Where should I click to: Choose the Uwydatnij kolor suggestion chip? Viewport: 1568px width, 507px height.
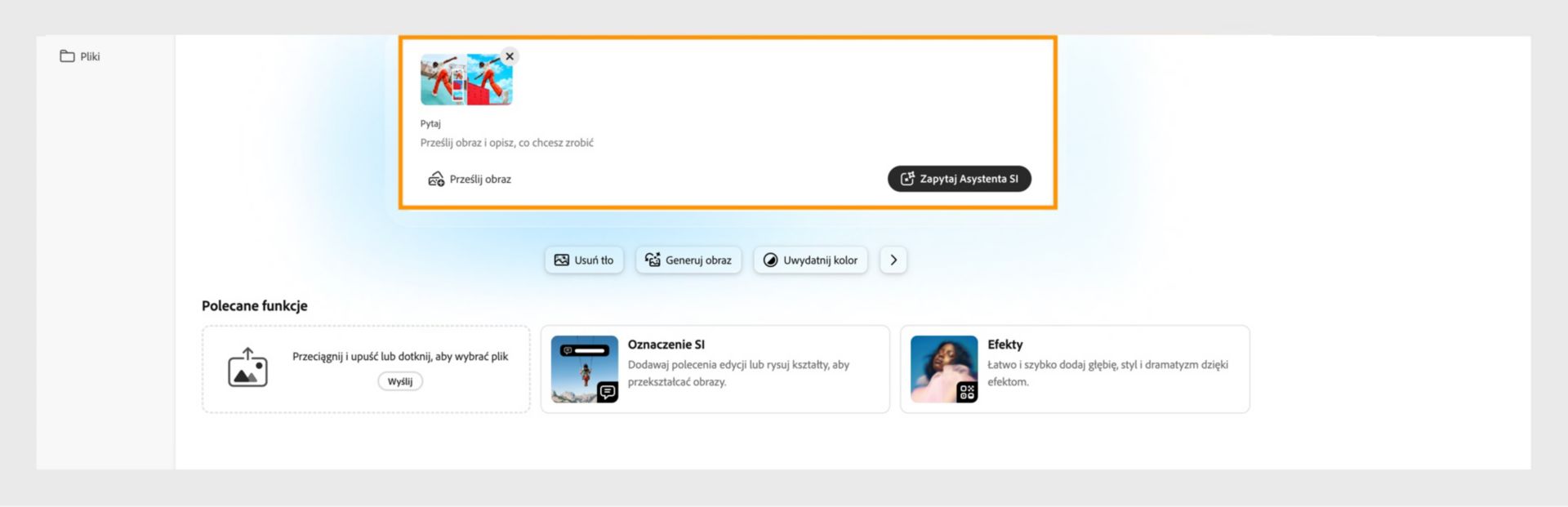810,260
